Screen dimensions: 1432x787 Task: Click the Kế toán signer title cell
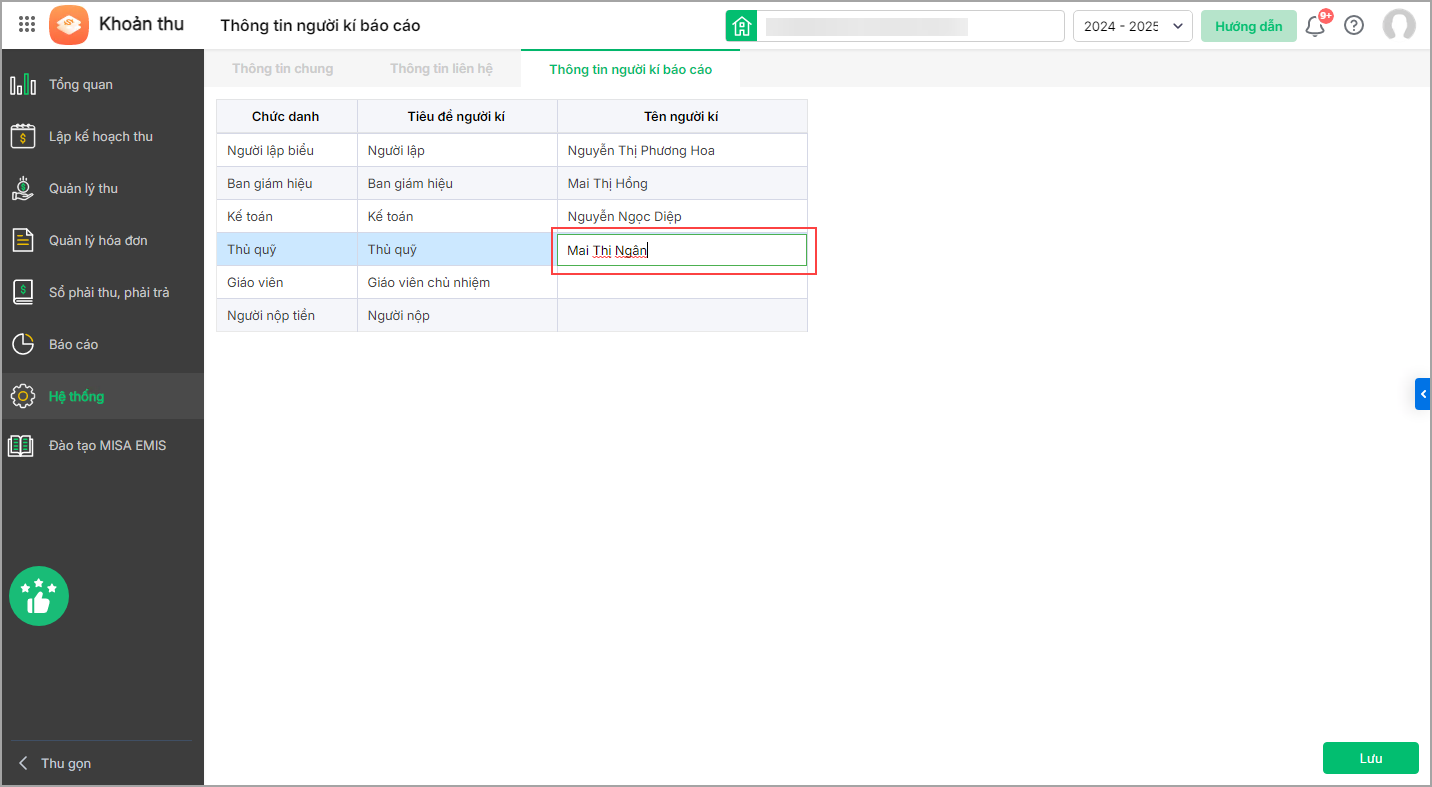pyautogui.click(x=457, y=216)
